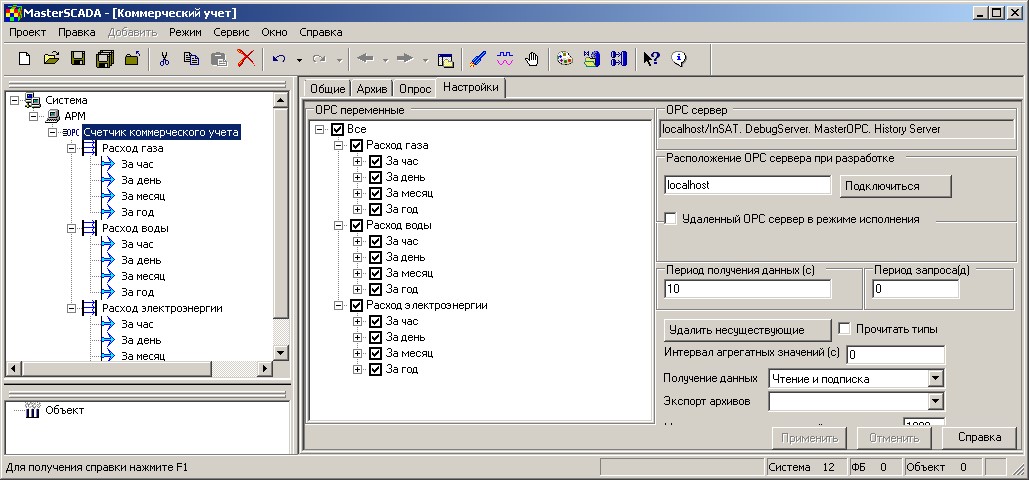Switch to the Архив tab
Viewport: 1029px width, 480px height.
371,89
